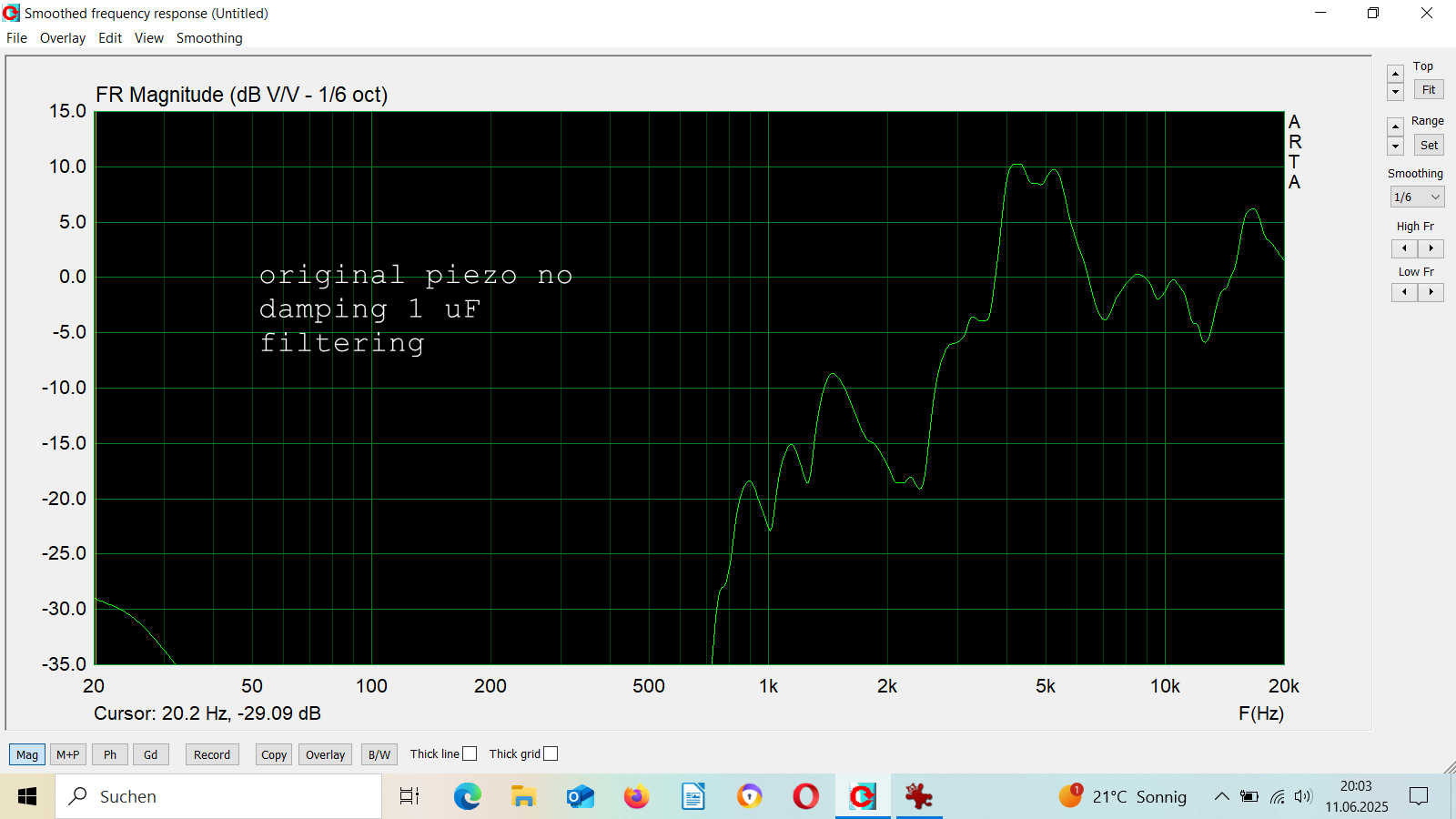This screenshot has height=819, width=1456.
Task: Open the 1/6 smoothing dropdown
Action: coord(1417,197)
